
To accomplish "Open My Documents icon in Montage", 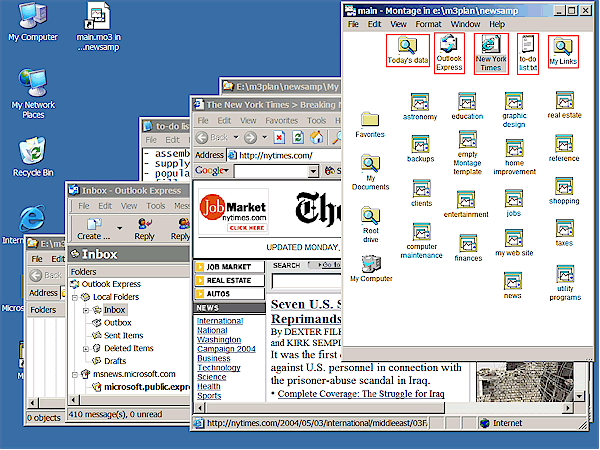I will click(x=370, y=172).
